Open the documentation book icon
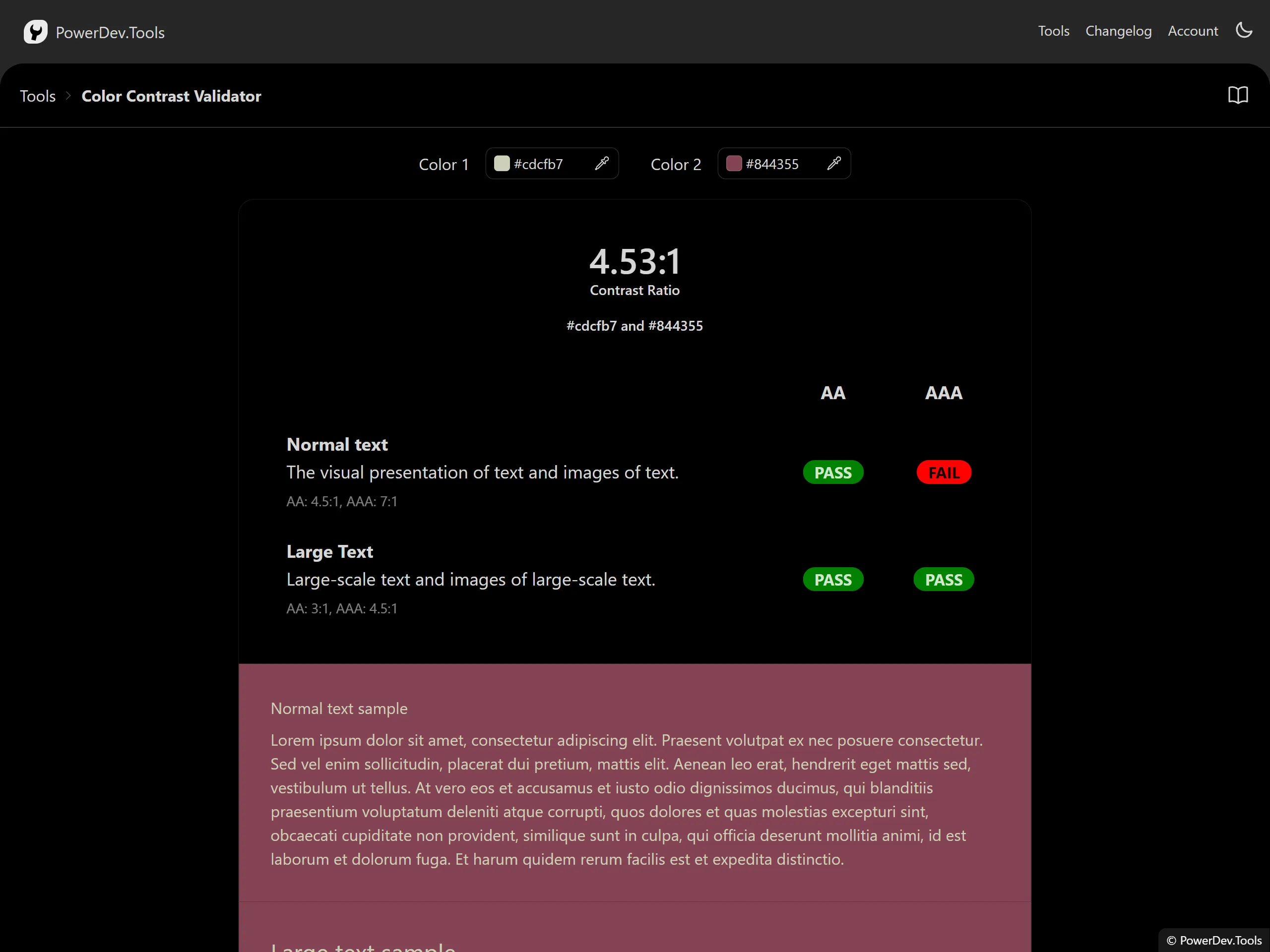The height and width of the screenshot is (952, 1270). click(1238, 95)
